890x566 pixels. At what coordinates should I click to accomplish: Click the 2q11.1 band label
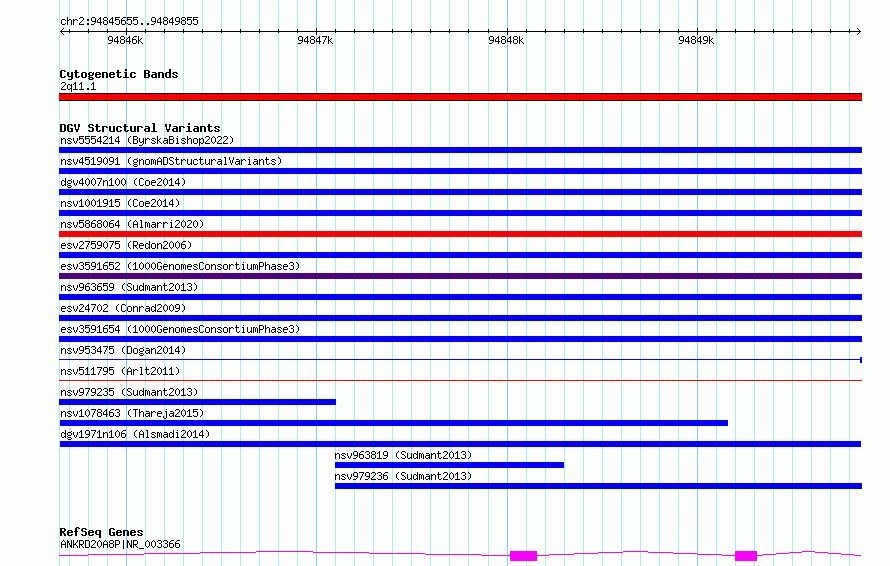pyautogui.click(x=78, y=86)
